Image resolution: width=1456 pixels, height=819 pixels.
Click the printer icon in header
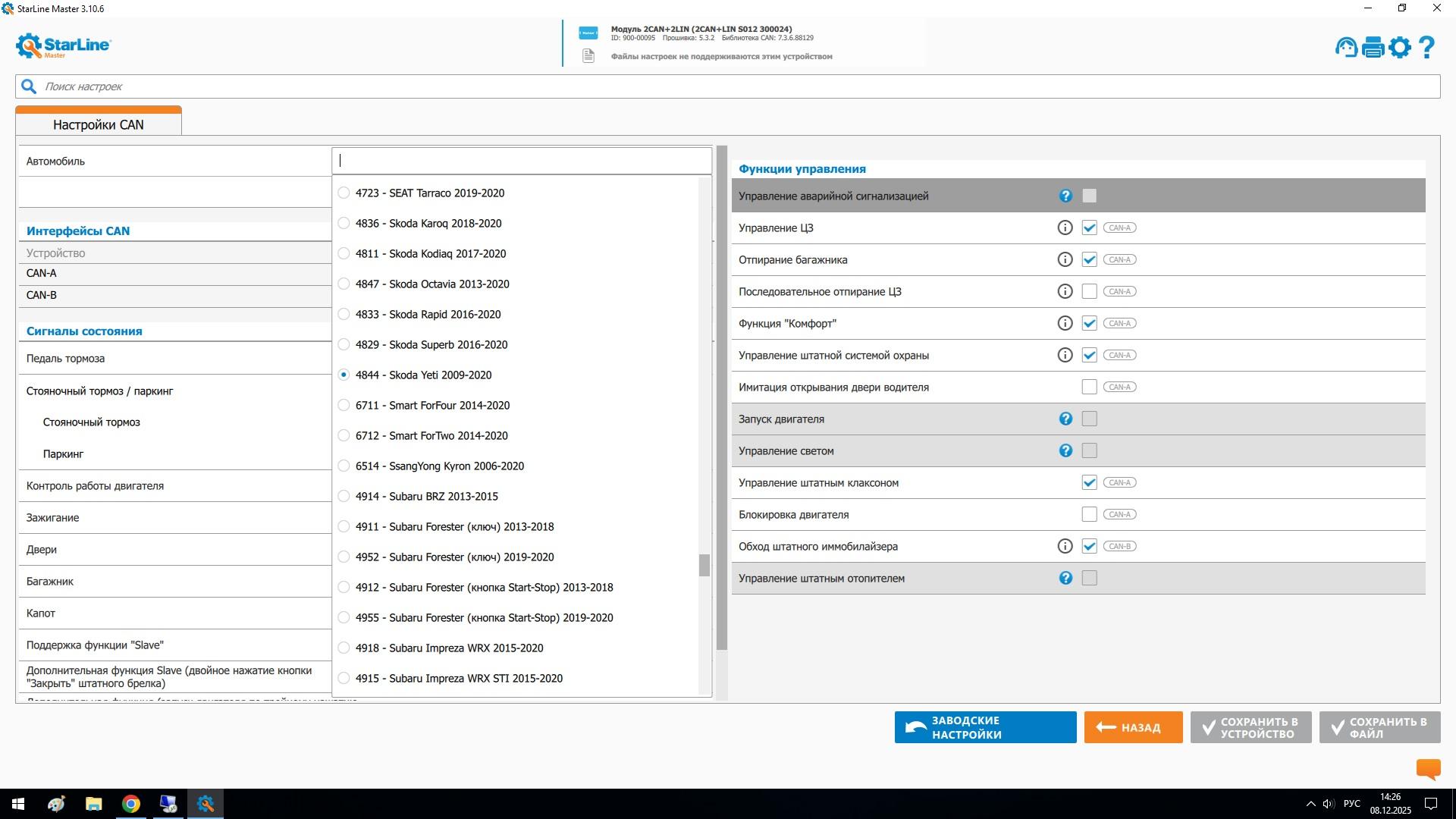coord(1373,48)
